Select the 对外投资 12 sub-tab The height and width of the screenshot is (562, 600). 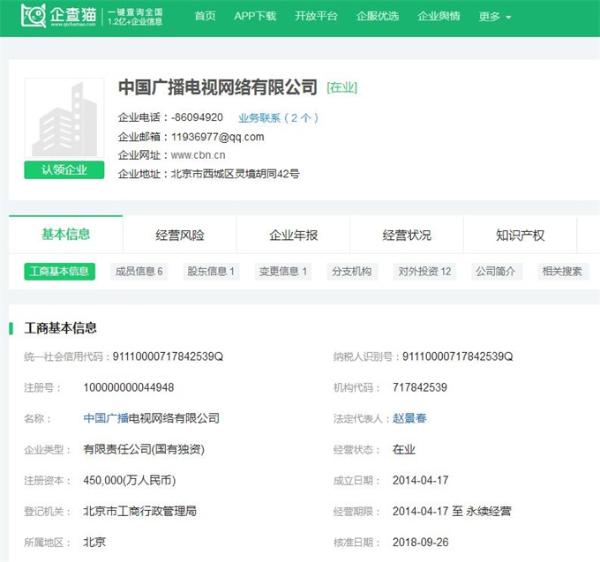(x=425, y=272)
